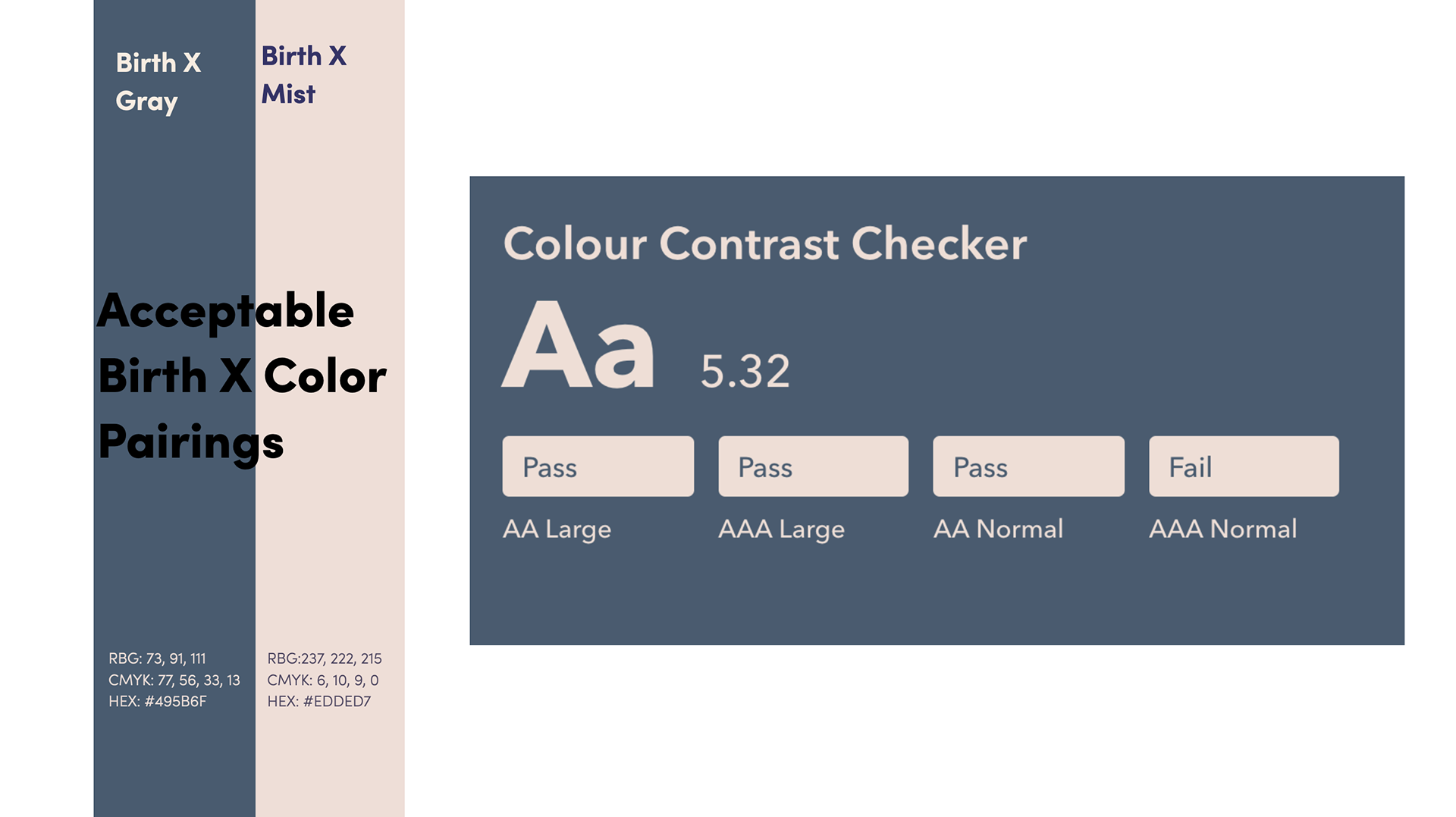Image resolution: width=1456 pixels, height=817 pixels.
Task: Click the CMYK 77, 56, 33, 13 line
Action: (174, 680)
